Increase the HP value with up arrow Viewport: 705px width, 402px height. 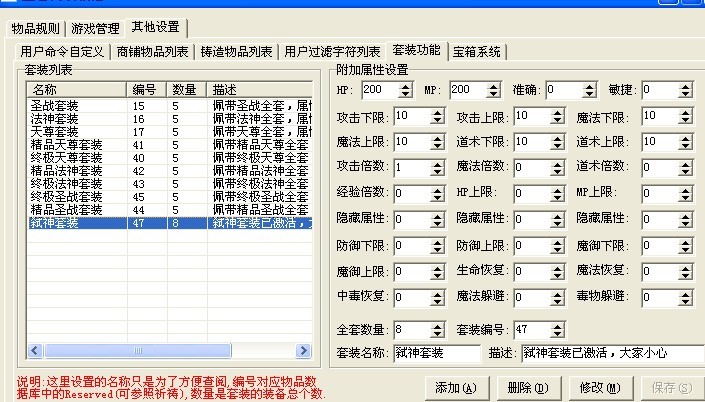coord(406,86)
